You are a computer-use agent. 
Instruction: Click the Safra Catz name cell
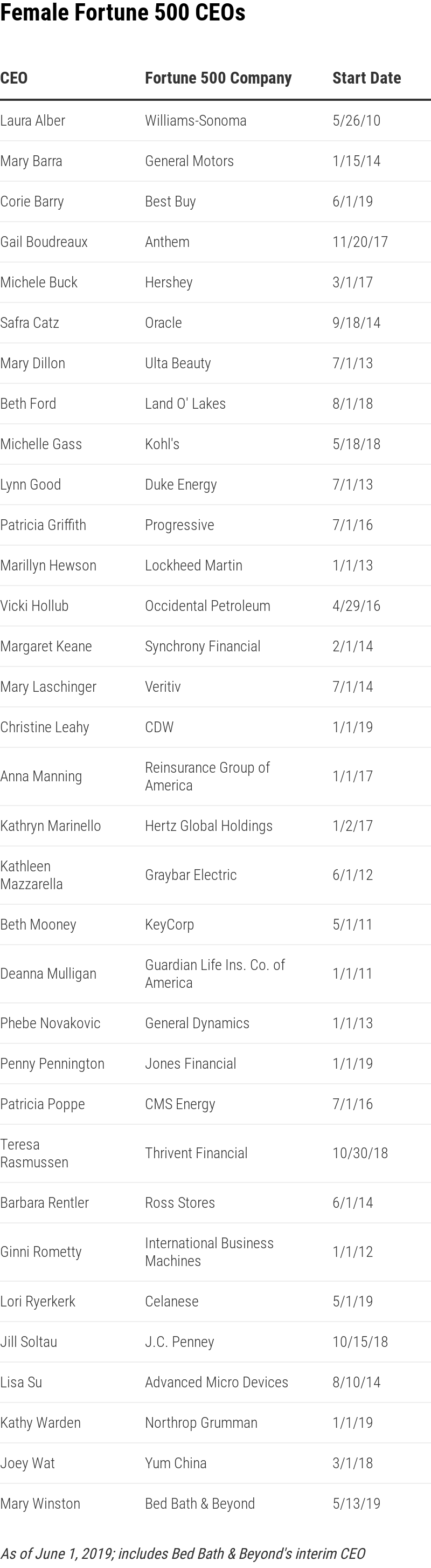pos(29,322)
